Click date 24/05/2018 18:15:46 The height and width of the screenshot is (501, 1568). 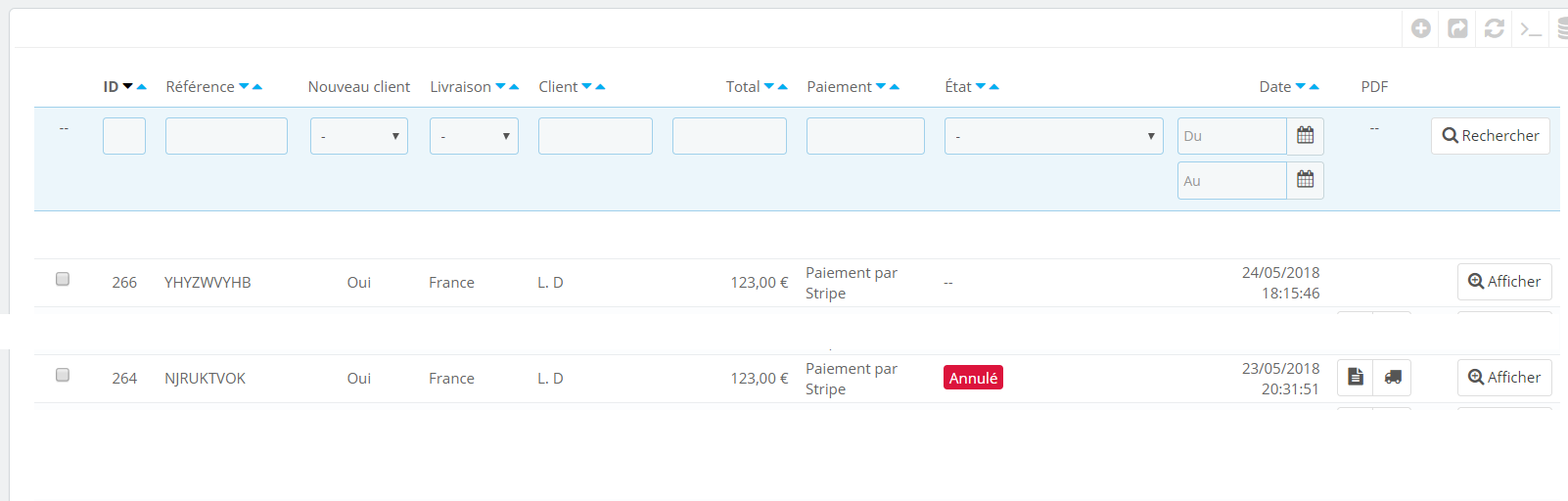(x=1280, y=283)
